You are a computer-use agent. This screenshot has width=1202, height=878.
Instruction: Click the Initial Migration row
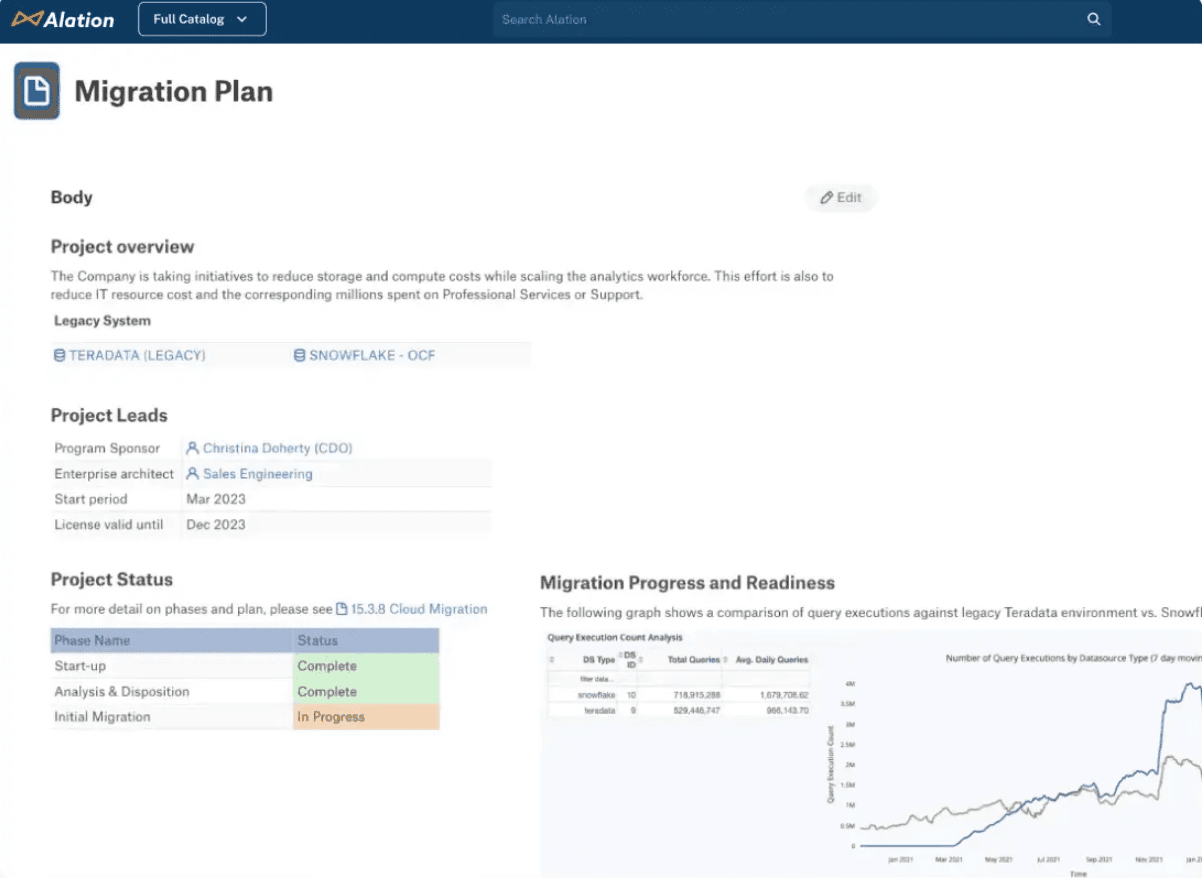[245, 717]
